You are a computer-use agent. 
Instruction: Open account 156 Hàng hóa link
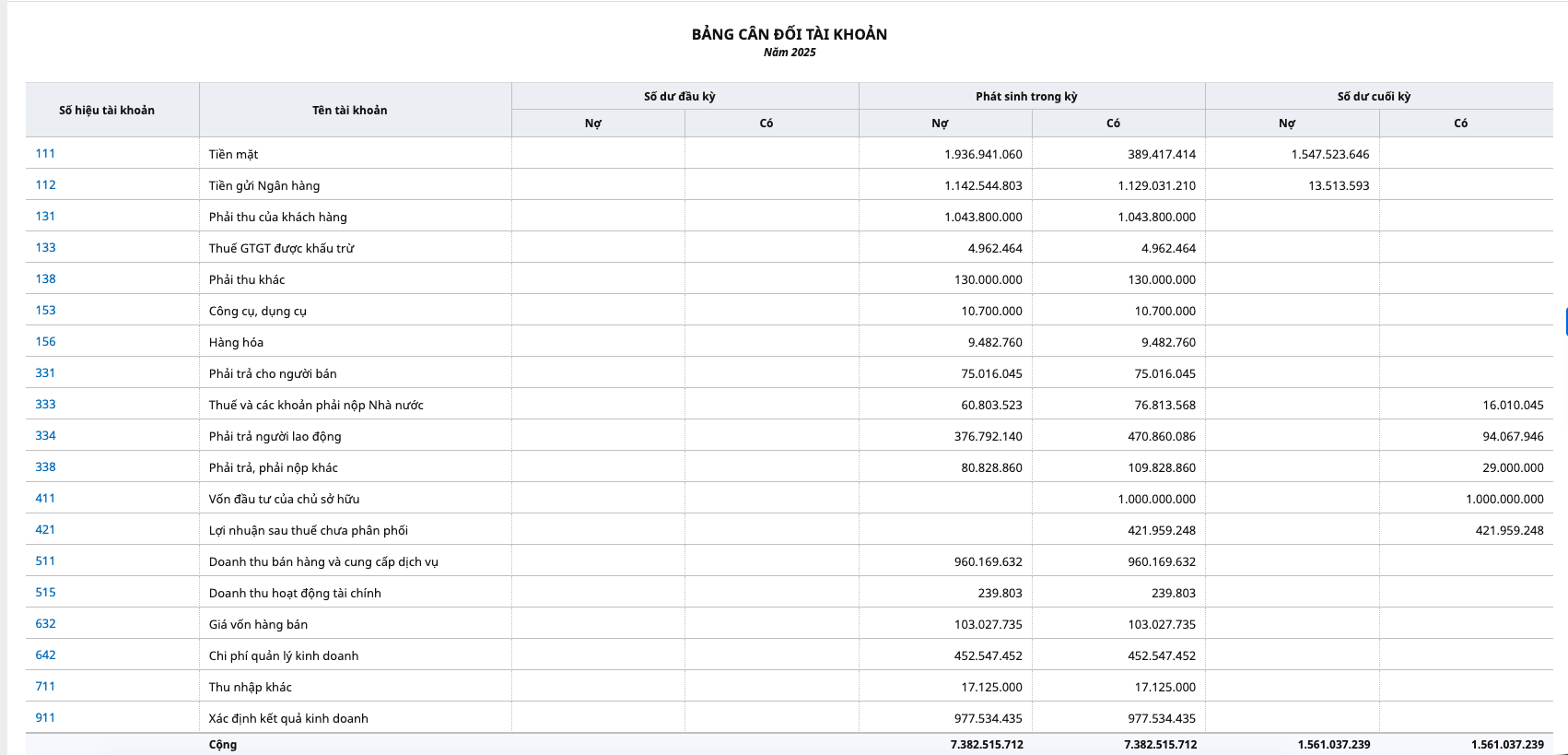(x=45, y=342)
